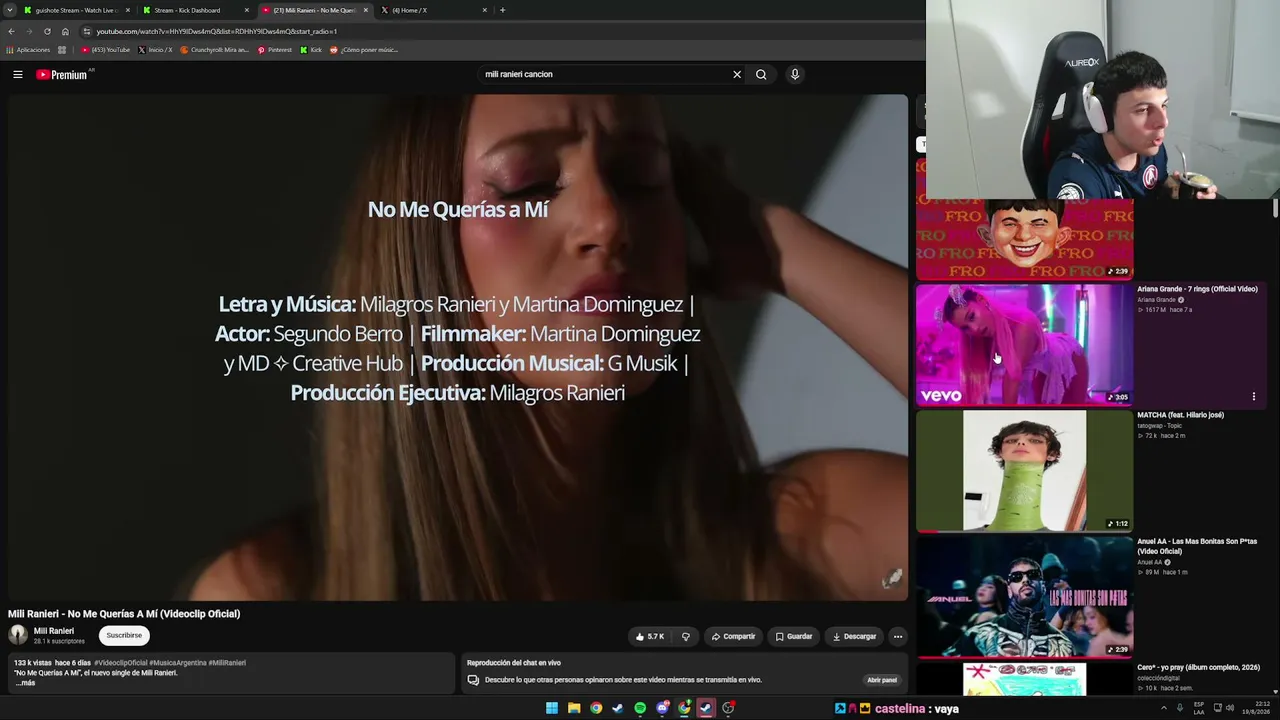
Task: Open the tab search dropdown arrow
Action: pyautogui.click(x=9, y=10)
